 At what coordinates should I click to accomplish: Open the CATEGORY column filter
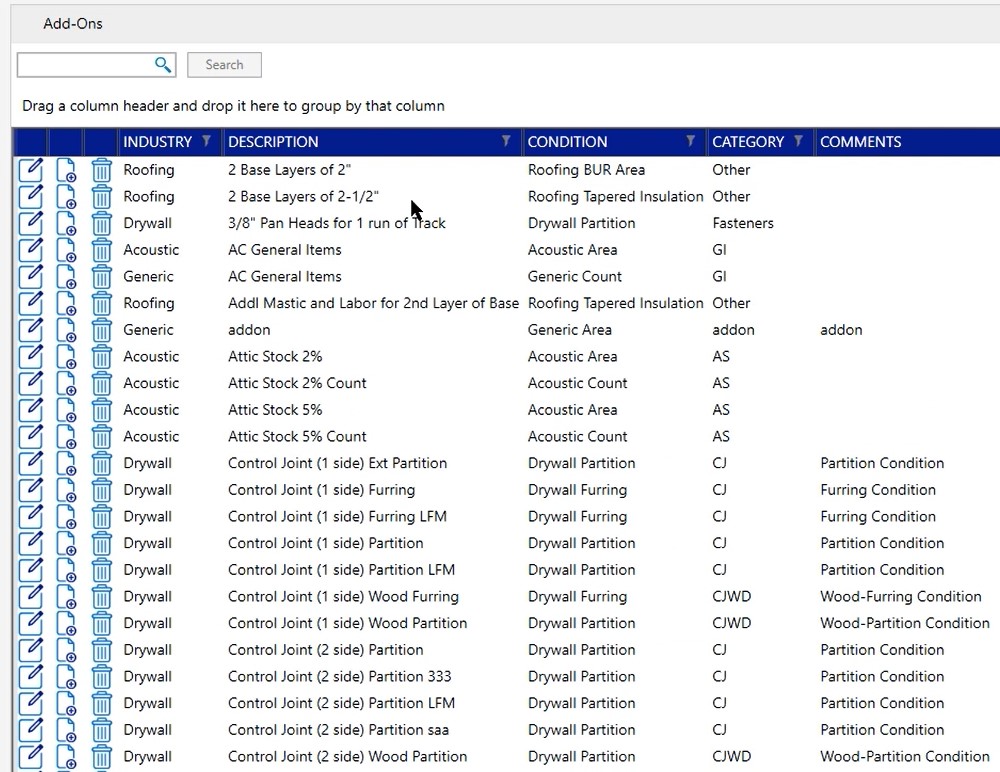coord(798,141)
